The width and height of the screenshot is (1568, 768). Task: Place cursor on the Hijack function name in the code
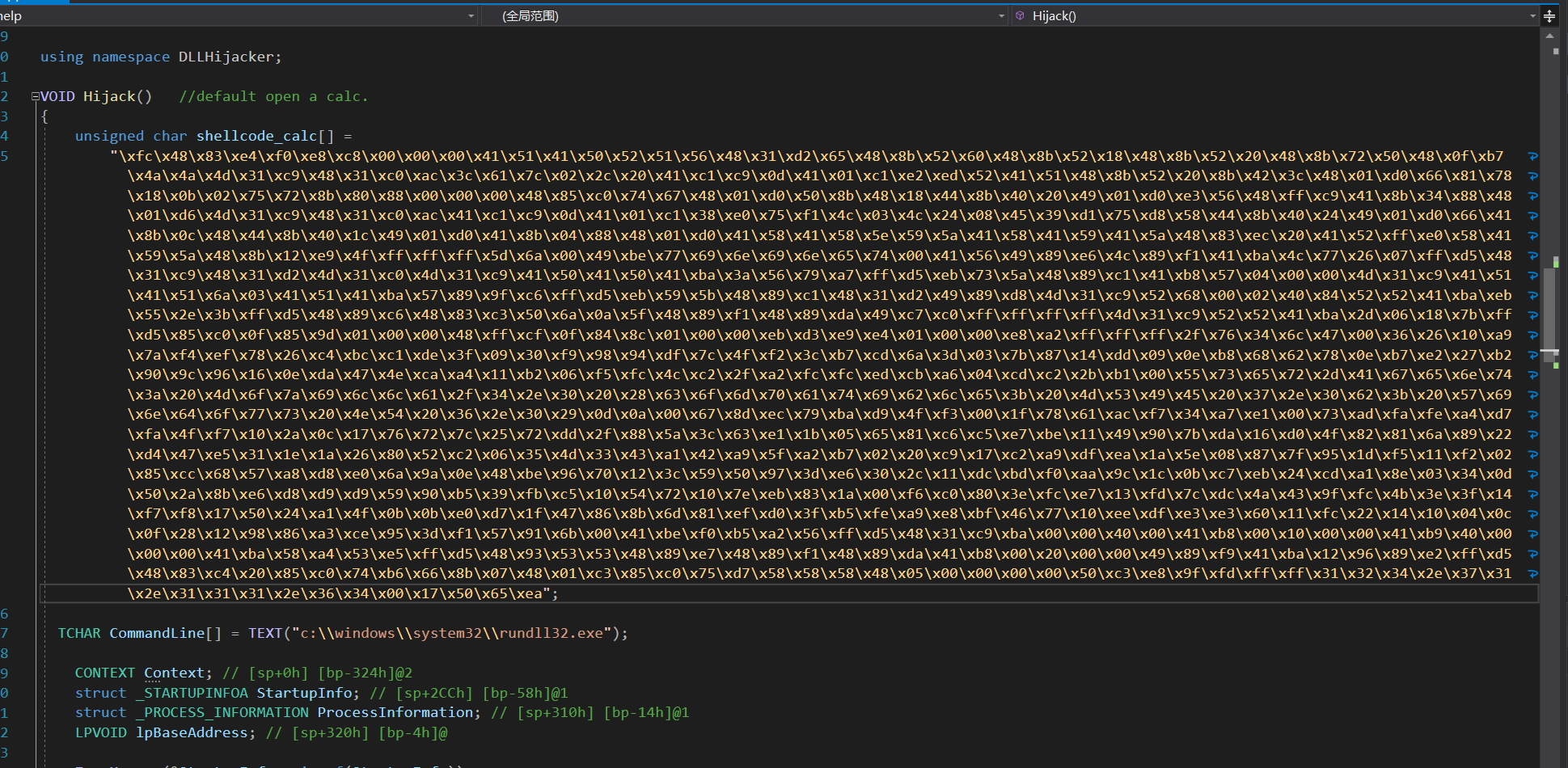click(x=109, y=96)
